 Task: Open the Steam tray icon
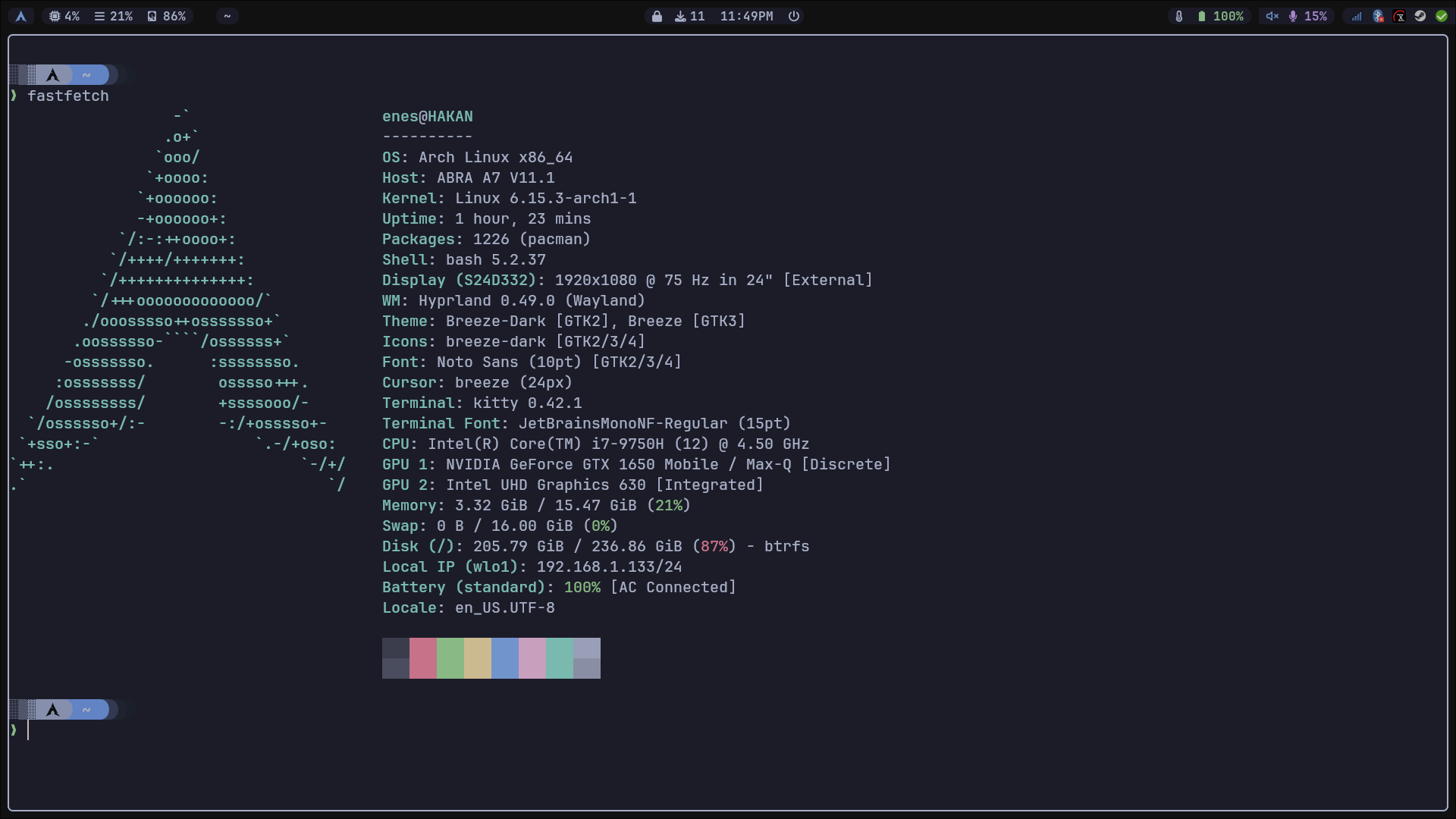click(x=1420, y=16)
